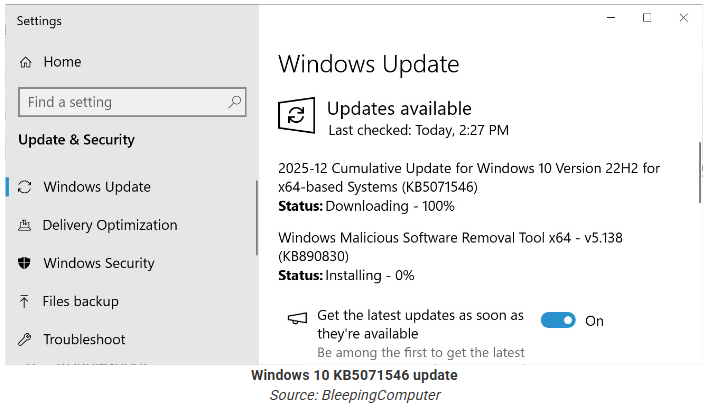This screenshot has width=706, height=404.
Task: Open the Files backup label in sidebar
Action: 81,301
